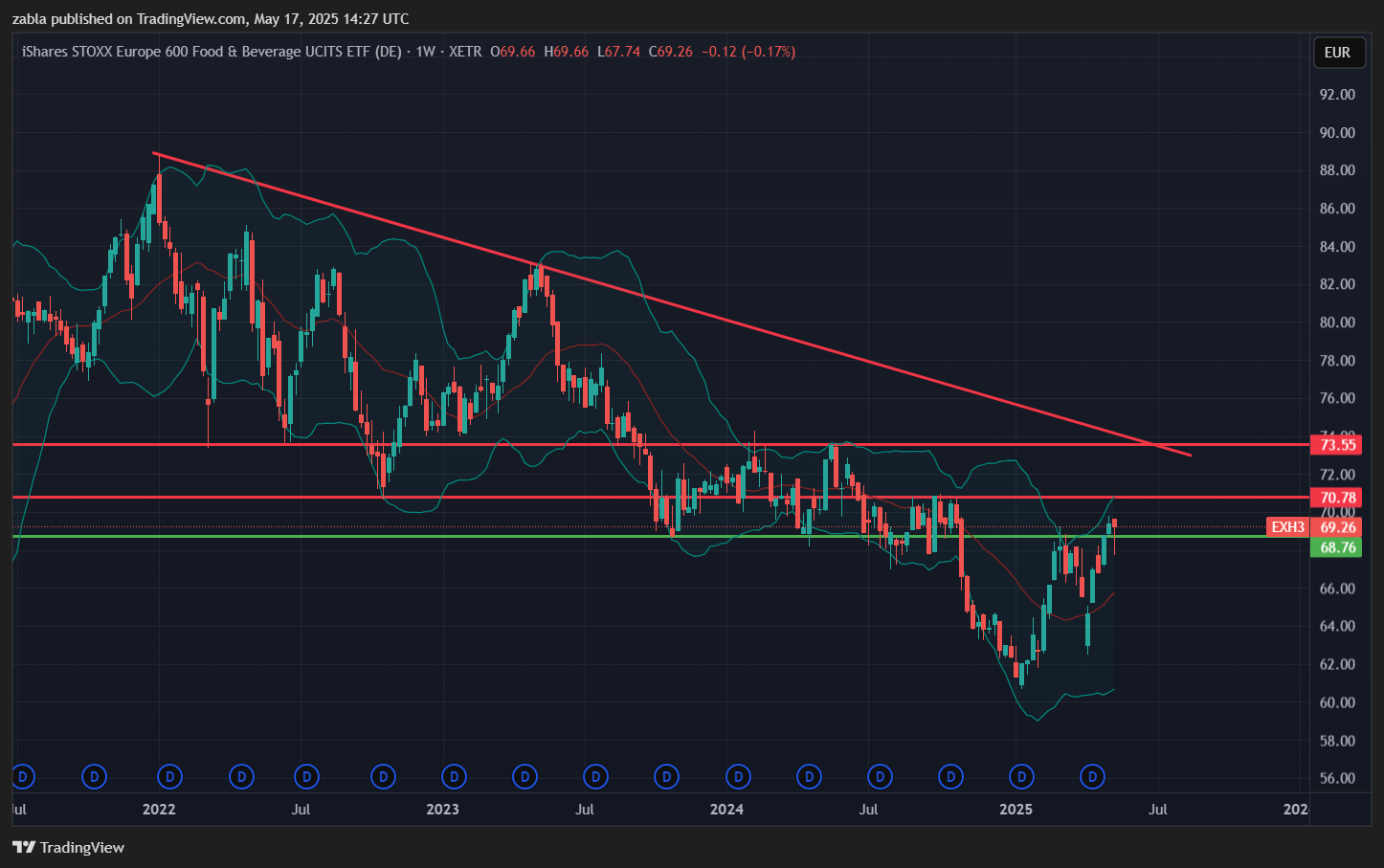Select dividend marker nearest the 2023 label
The height and width of the screenshot is (868, 1384).
454,776
